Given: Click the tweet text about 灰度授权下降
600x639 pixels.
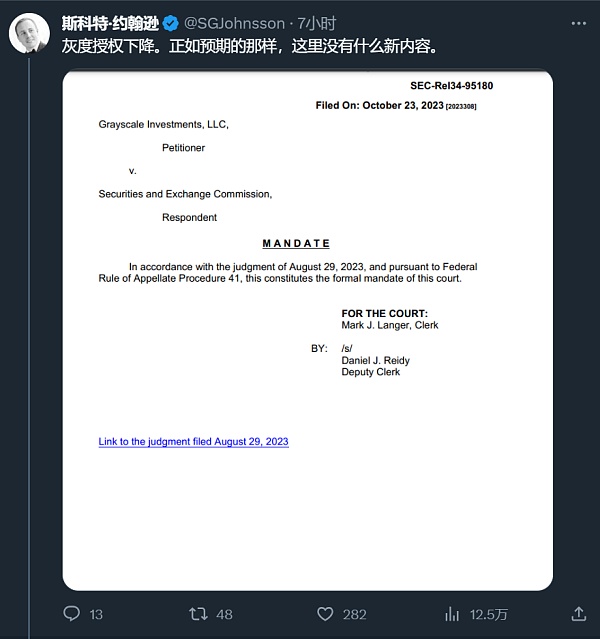Looking at the screenshot, I should (x=250, y=46).
